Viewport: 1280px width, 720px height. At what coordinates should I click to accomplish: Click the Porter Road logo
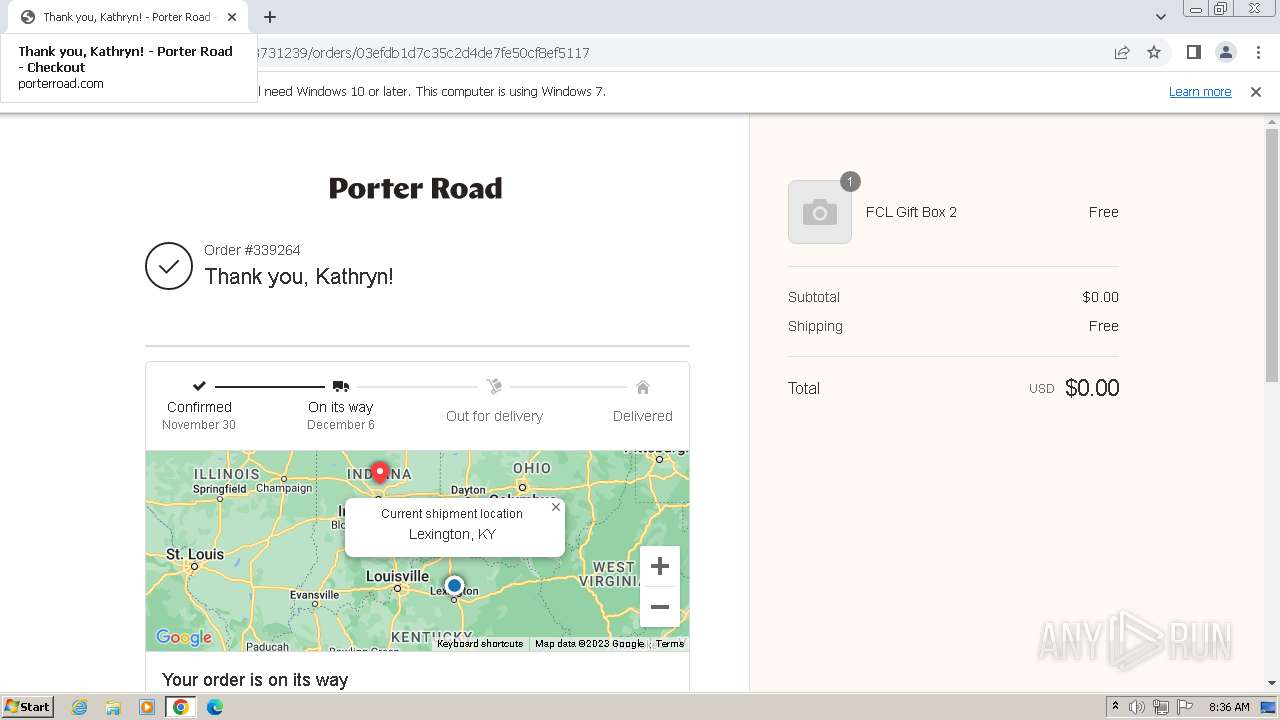(416, 188)
